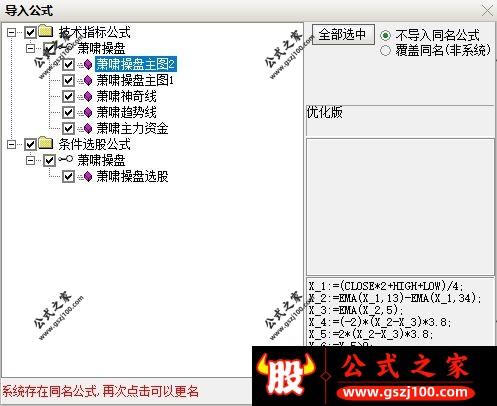Select the 萧啸趋势线 tree item
This screenshot has width=497, height=406.
click(126, 112)
